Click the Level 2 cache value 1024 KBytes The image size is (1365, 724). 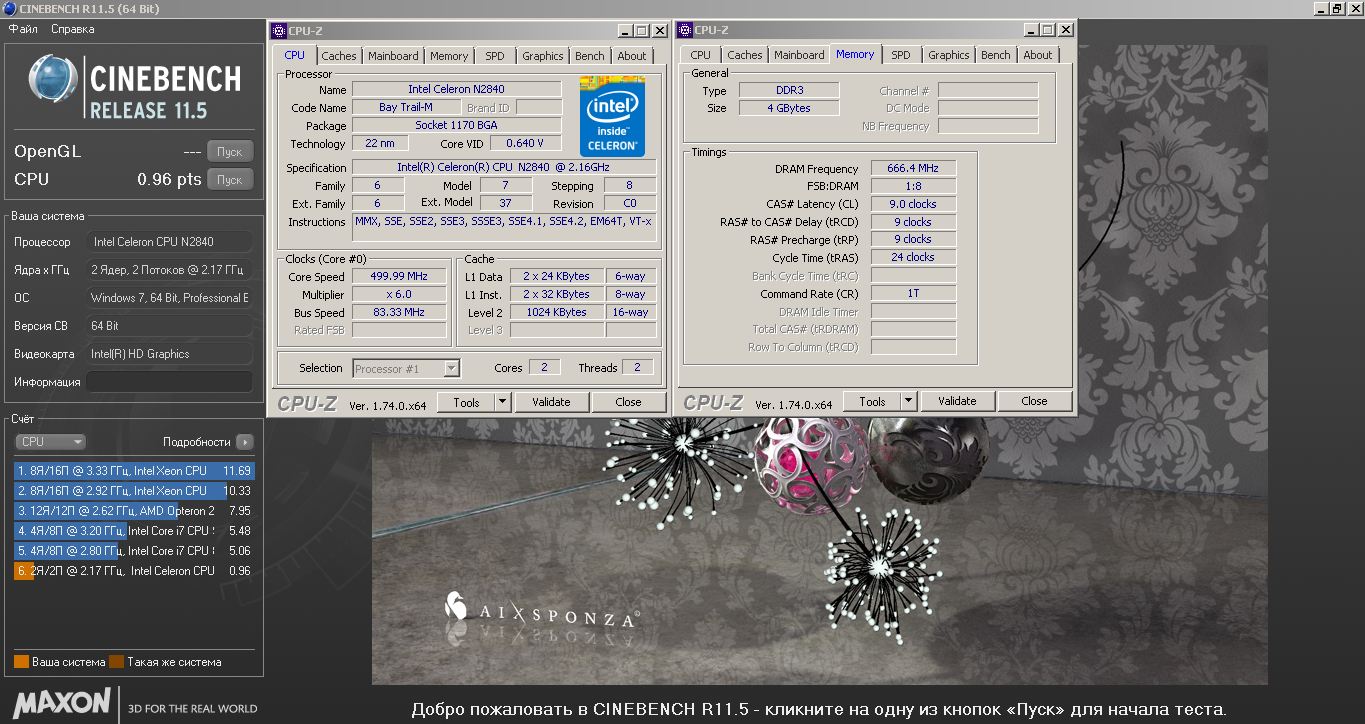[556, 312]
